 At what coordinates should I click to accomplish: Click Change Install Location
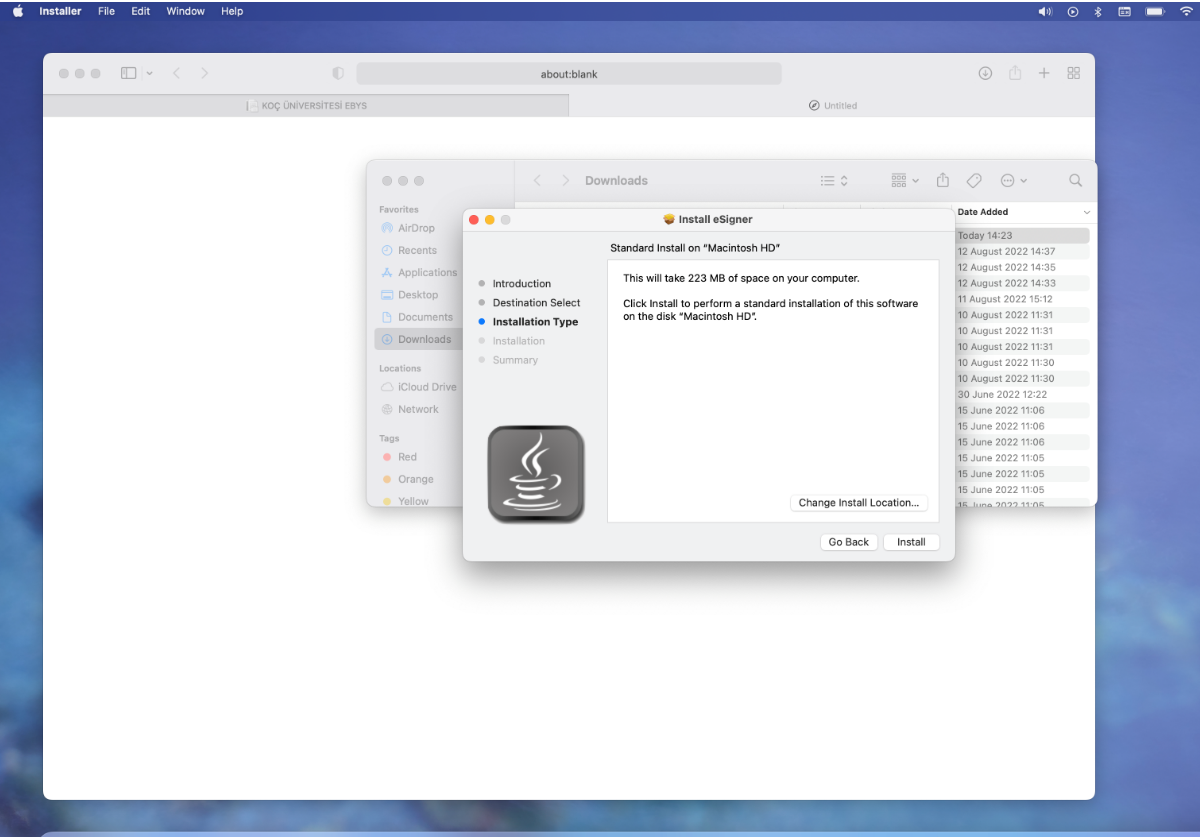pyautogui.click(x=859, y=502)
